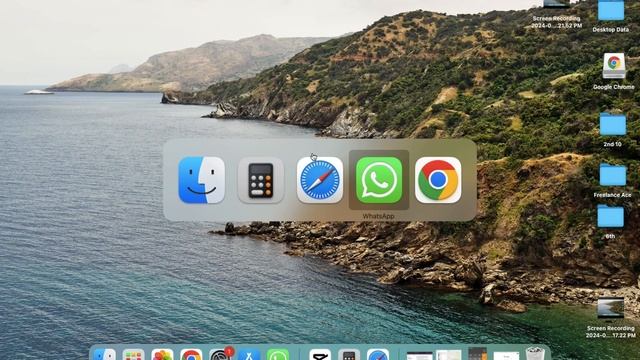
Task: Open App Store from the Dock
Action: pyautogui.click(x=249, y=355)
